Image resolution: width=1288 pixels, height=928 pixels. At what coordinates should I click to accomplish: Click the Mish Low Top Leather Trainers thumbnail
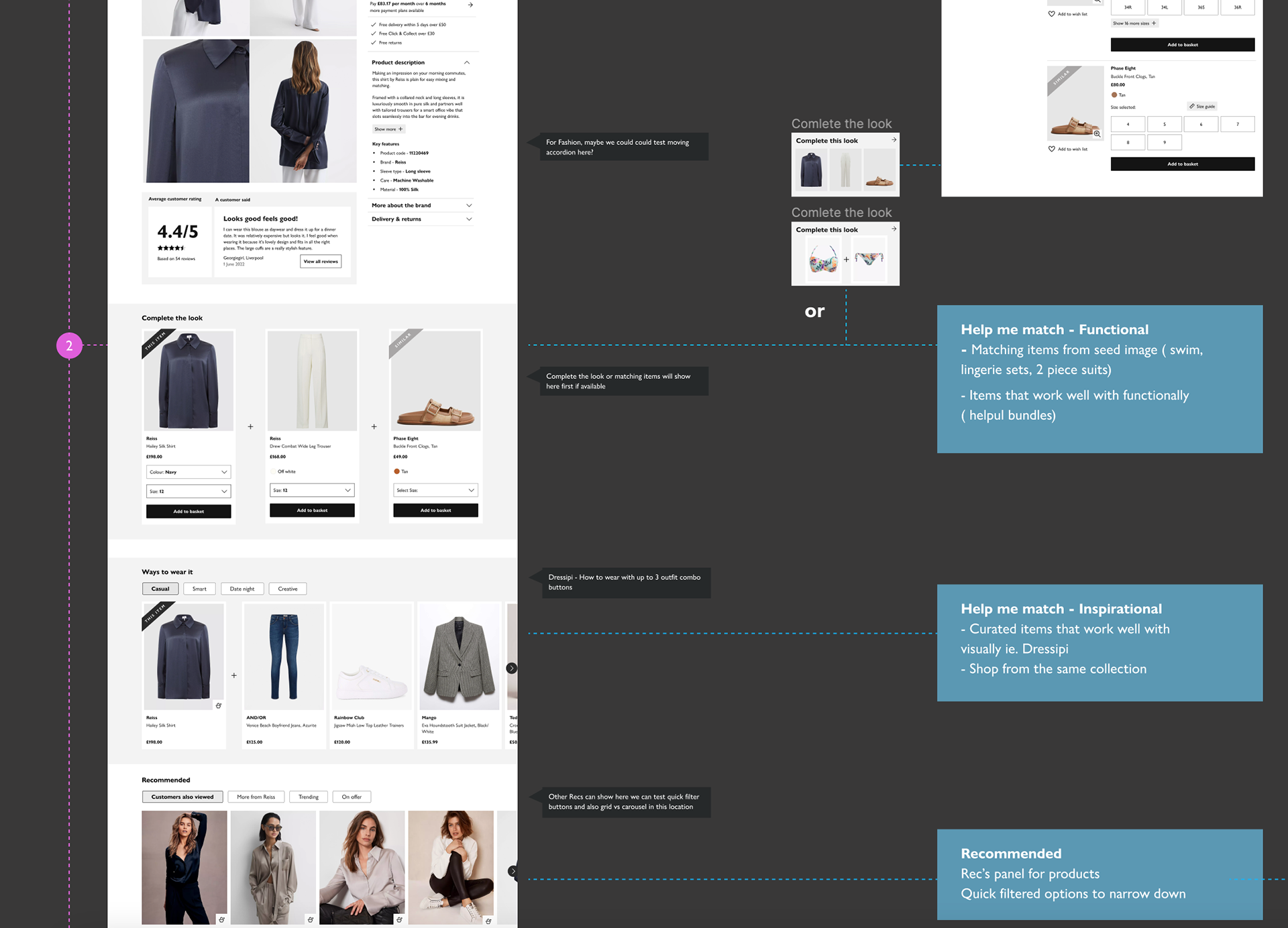tap(371, 656)
